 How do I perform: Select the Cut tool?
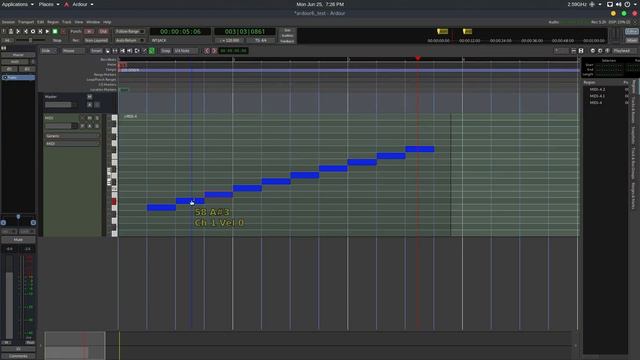tap(122, 51)
